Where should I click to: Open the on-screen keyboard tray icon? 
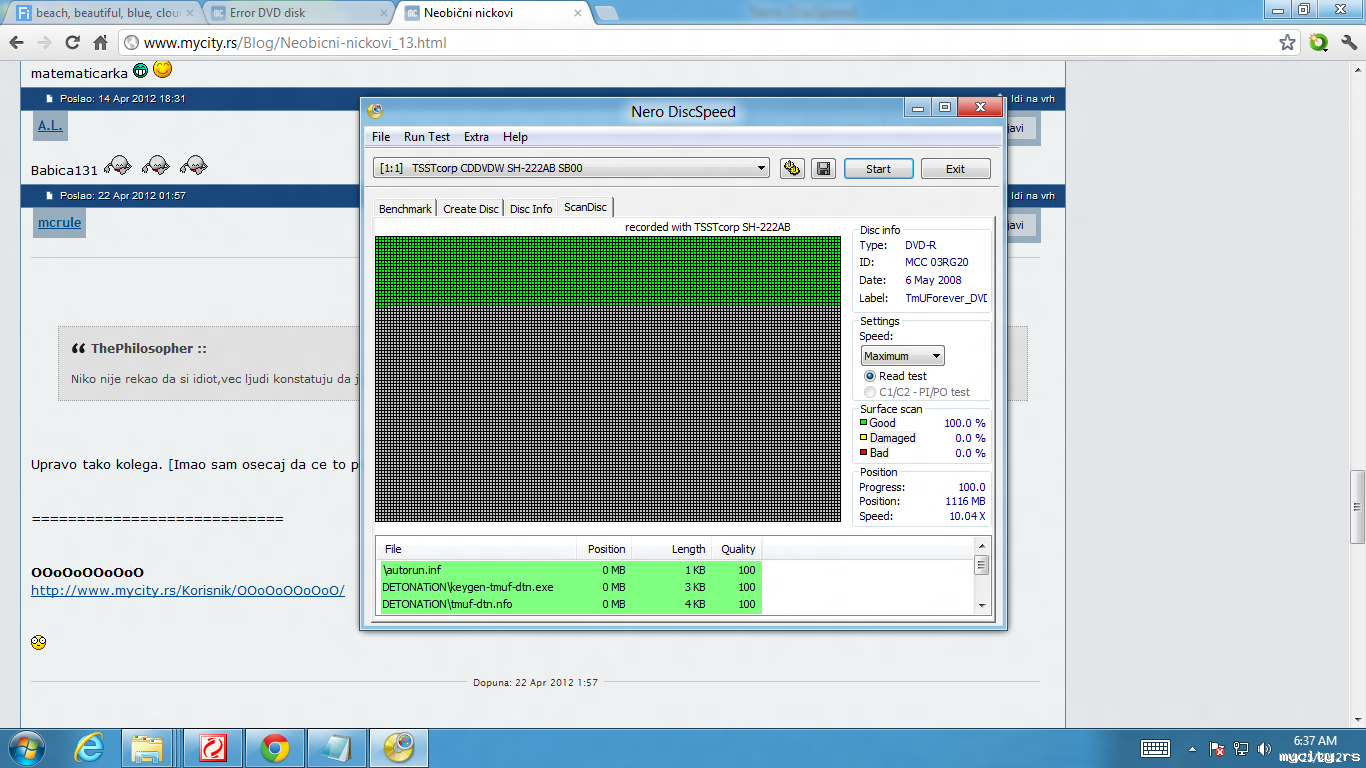click(1156, 748)
